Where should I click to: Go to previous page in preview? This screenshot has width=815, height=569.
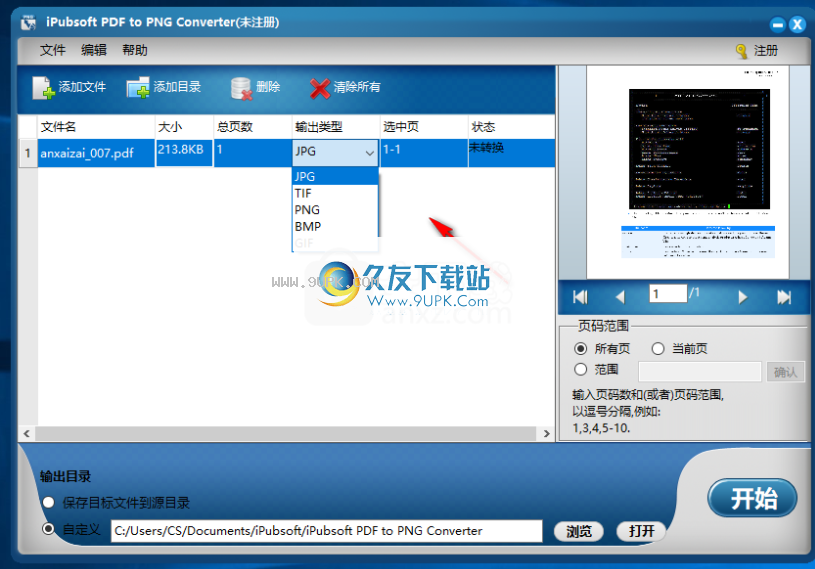(x=620, y=297)
